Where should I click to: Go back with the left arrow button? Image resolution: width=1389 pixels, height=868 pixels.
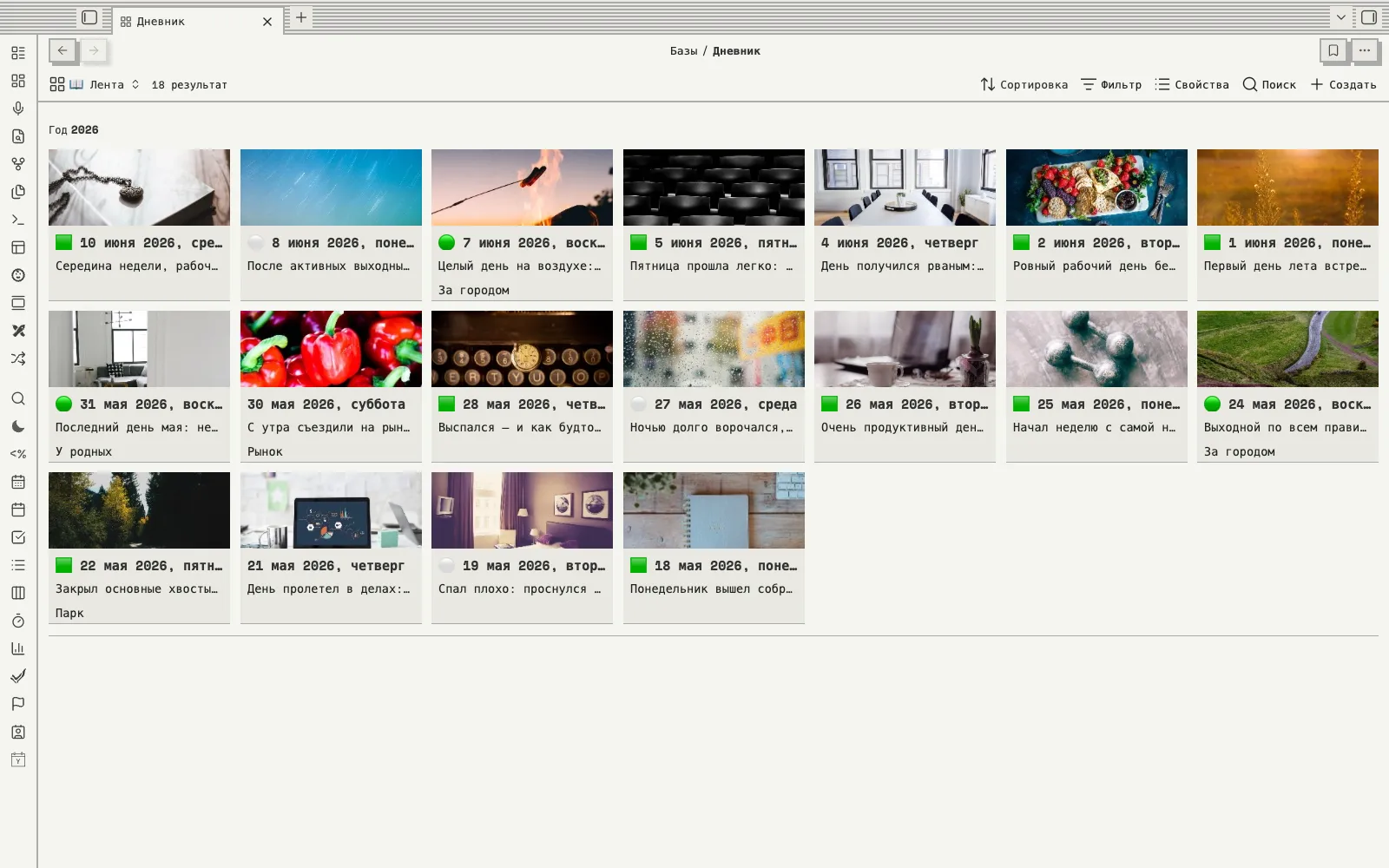coord(63,50)
